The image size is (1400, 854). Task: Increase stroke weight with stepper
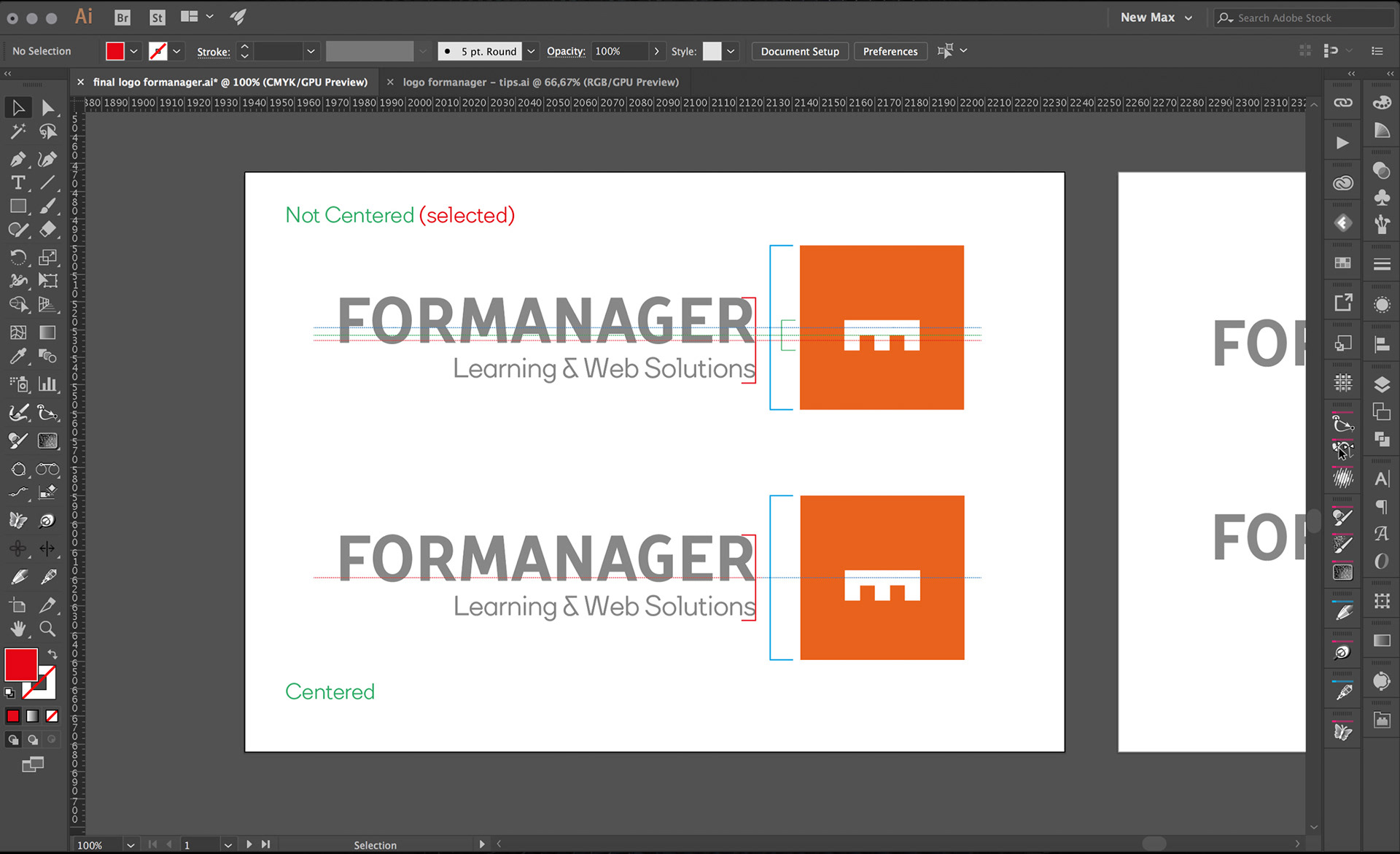tap(245, 46)
